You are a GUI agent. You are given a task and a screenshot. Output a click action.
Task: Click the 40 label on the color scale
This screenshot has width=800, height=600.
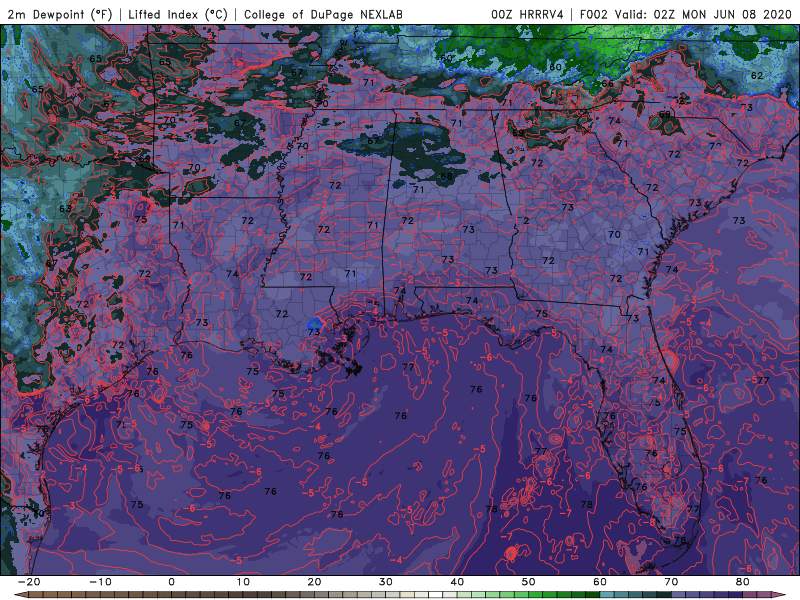[457, 582]
